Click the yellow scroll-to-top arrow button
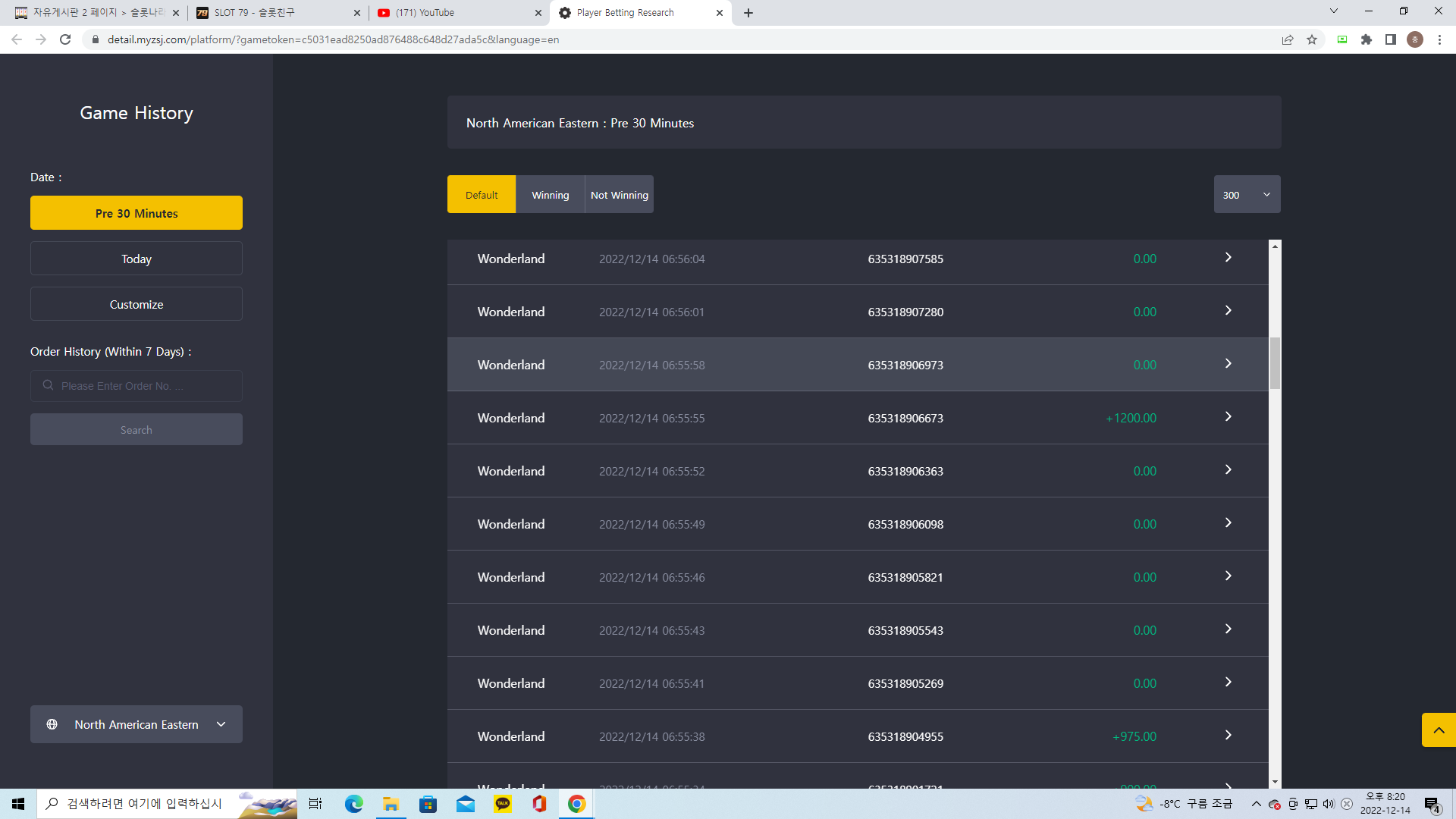 coord(1439,730)
